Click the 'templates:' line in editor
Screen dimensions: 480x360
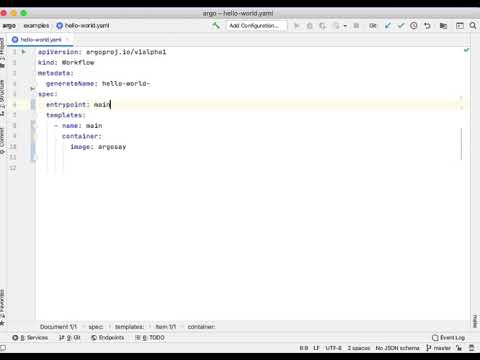tap(66, 115)
